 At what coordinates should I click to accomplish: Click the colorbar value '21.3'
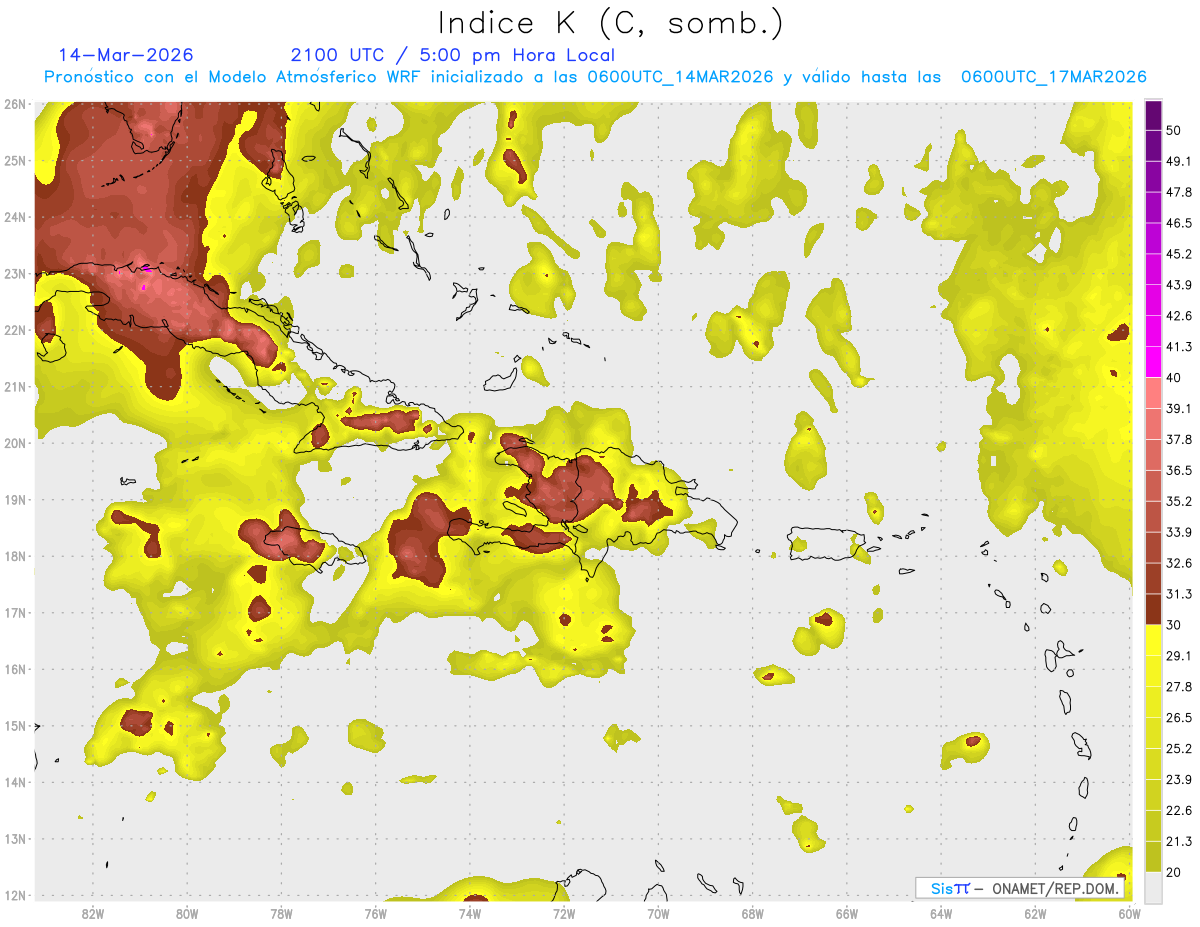1178,842
